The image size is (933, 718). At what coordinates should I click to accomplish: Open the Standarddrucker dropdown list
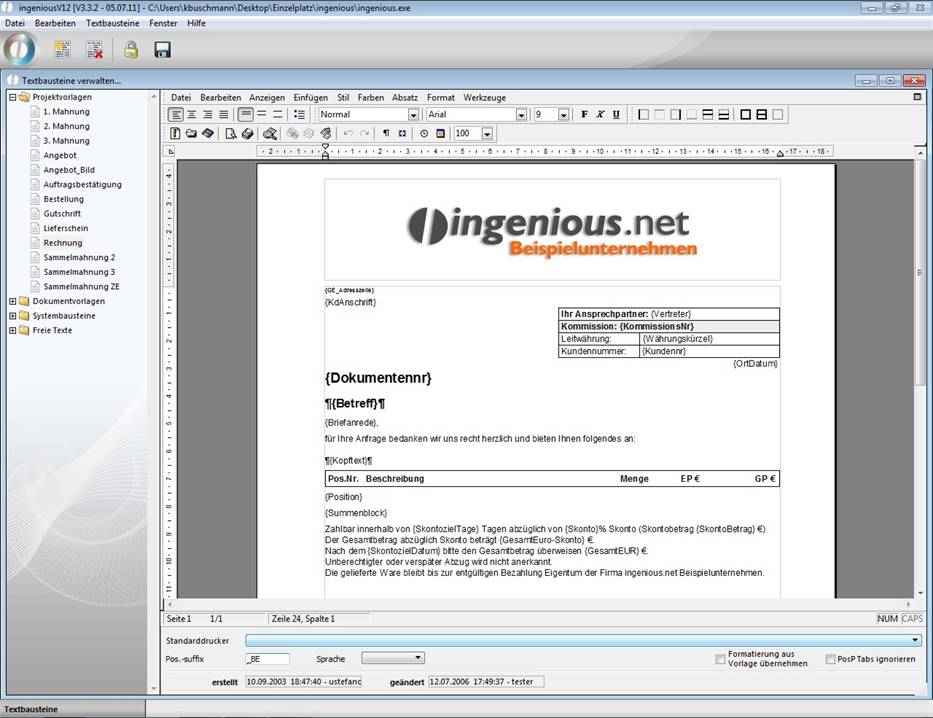915,640
